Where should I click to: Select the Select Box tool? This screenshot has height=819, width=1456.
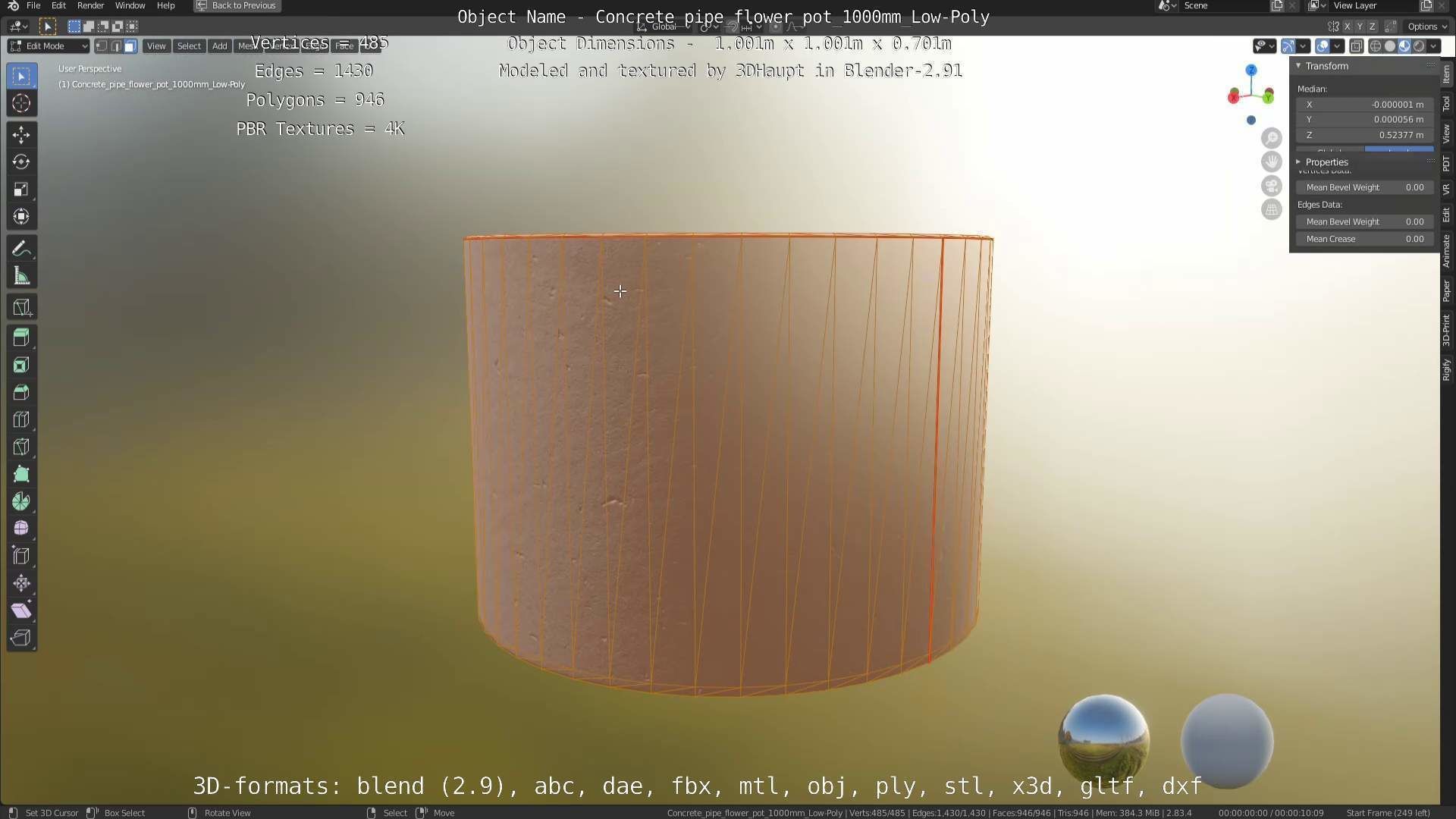(x=21, y=76)
